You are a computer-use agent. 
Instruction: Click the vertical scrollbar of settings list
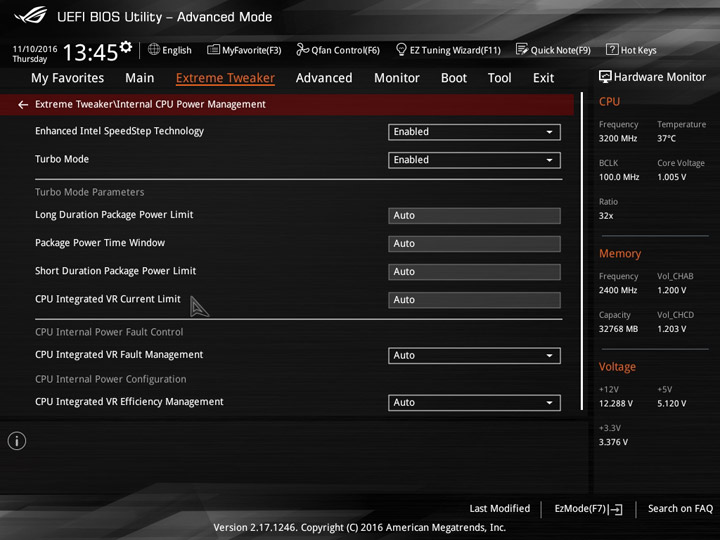click(x=582, y=251)
